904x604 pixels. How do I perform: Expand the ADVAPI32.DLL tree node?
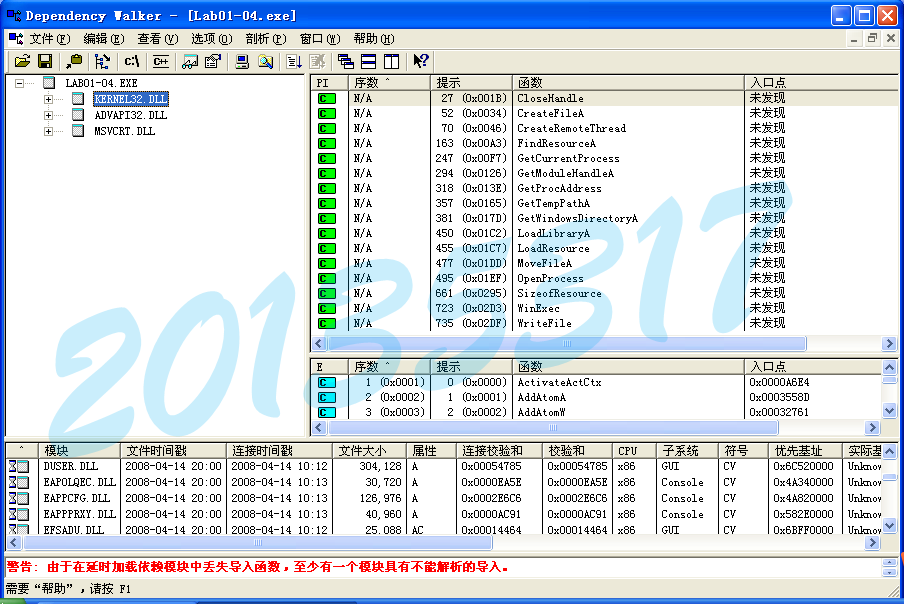(x=48, y=115)
